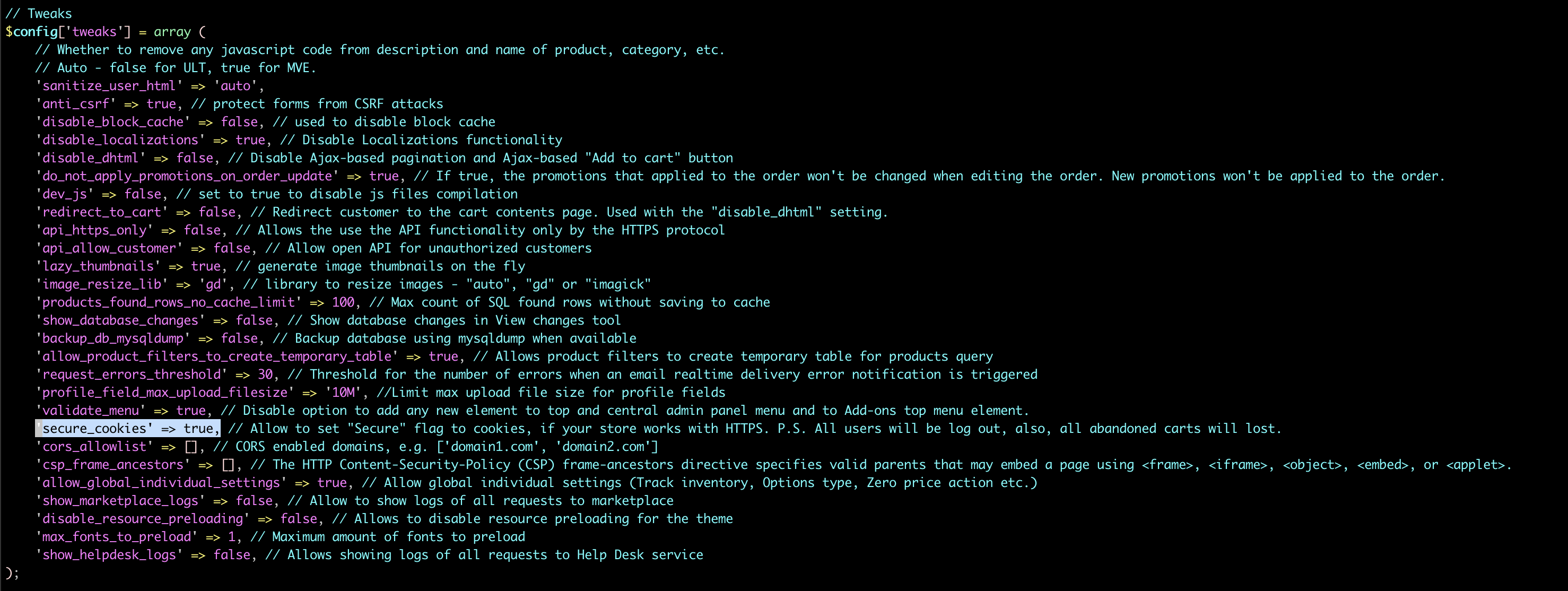The height and width of the screenshot is (591, 1568).
Task: Click the 'anti_csrf' key name
Action: [75, 104]
